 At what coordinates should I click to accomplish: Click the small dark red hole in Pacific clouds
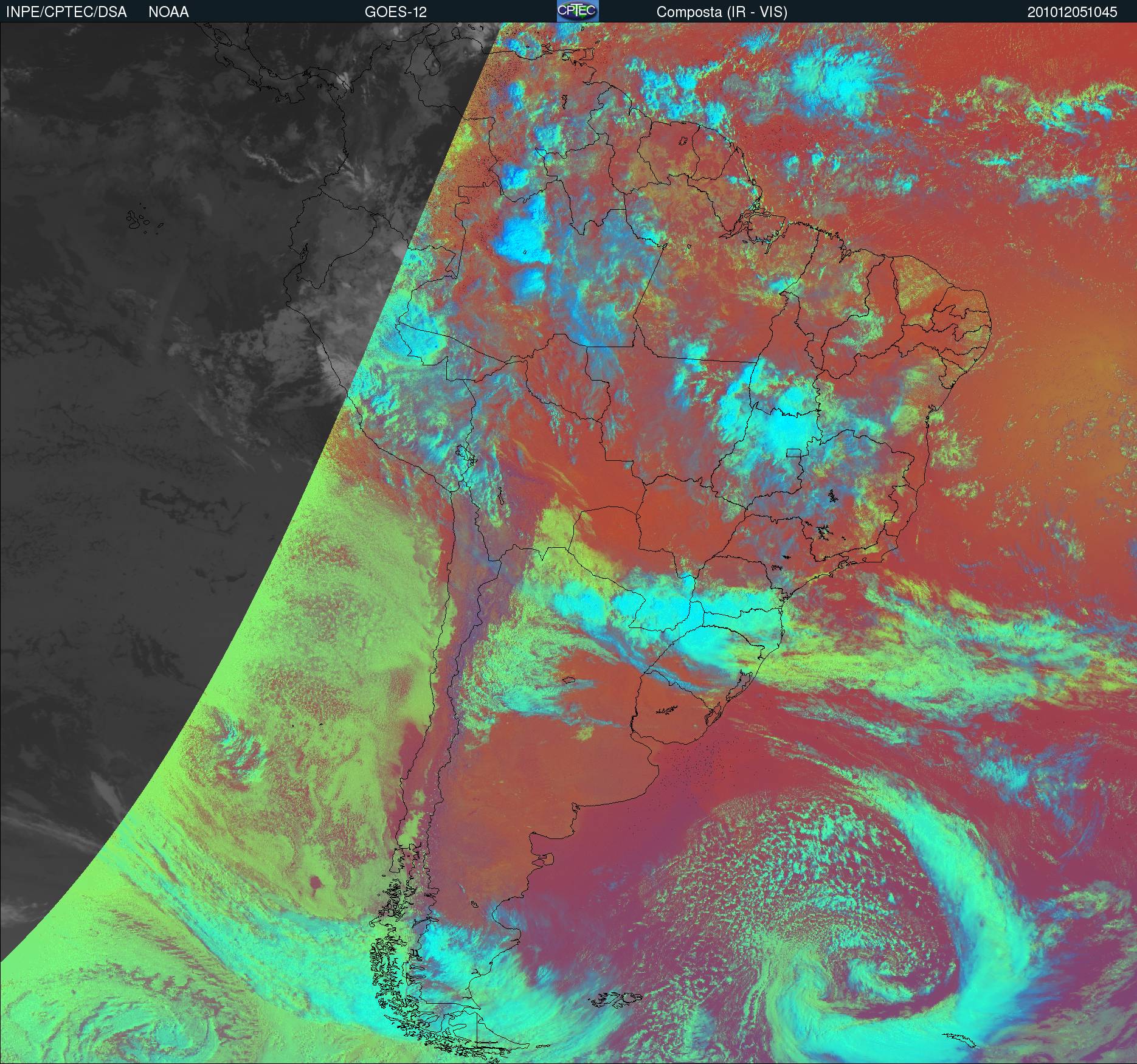(x=315, y=882)
